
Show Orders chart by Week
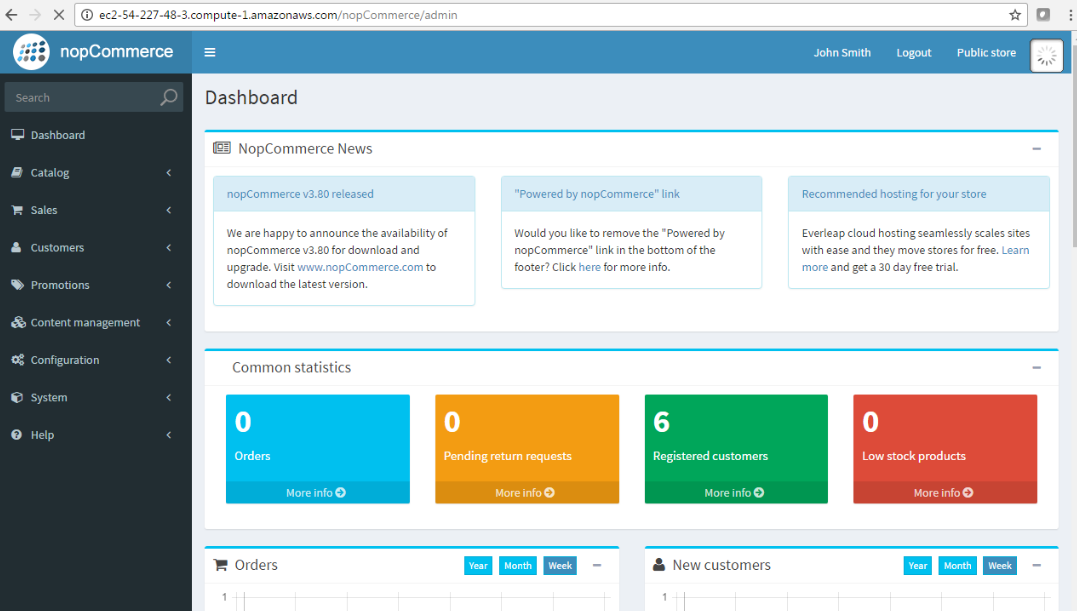(x=560, y=566)
